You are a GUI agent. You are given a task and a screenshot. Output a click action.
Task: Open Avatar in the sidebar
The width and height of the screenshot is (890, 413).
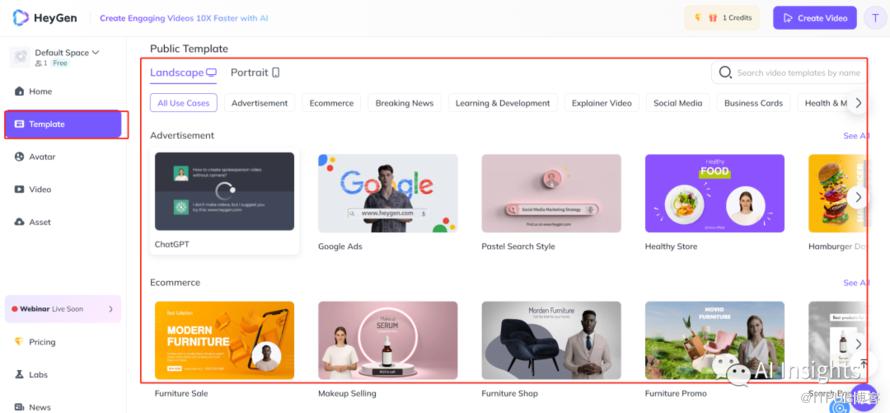42,157
